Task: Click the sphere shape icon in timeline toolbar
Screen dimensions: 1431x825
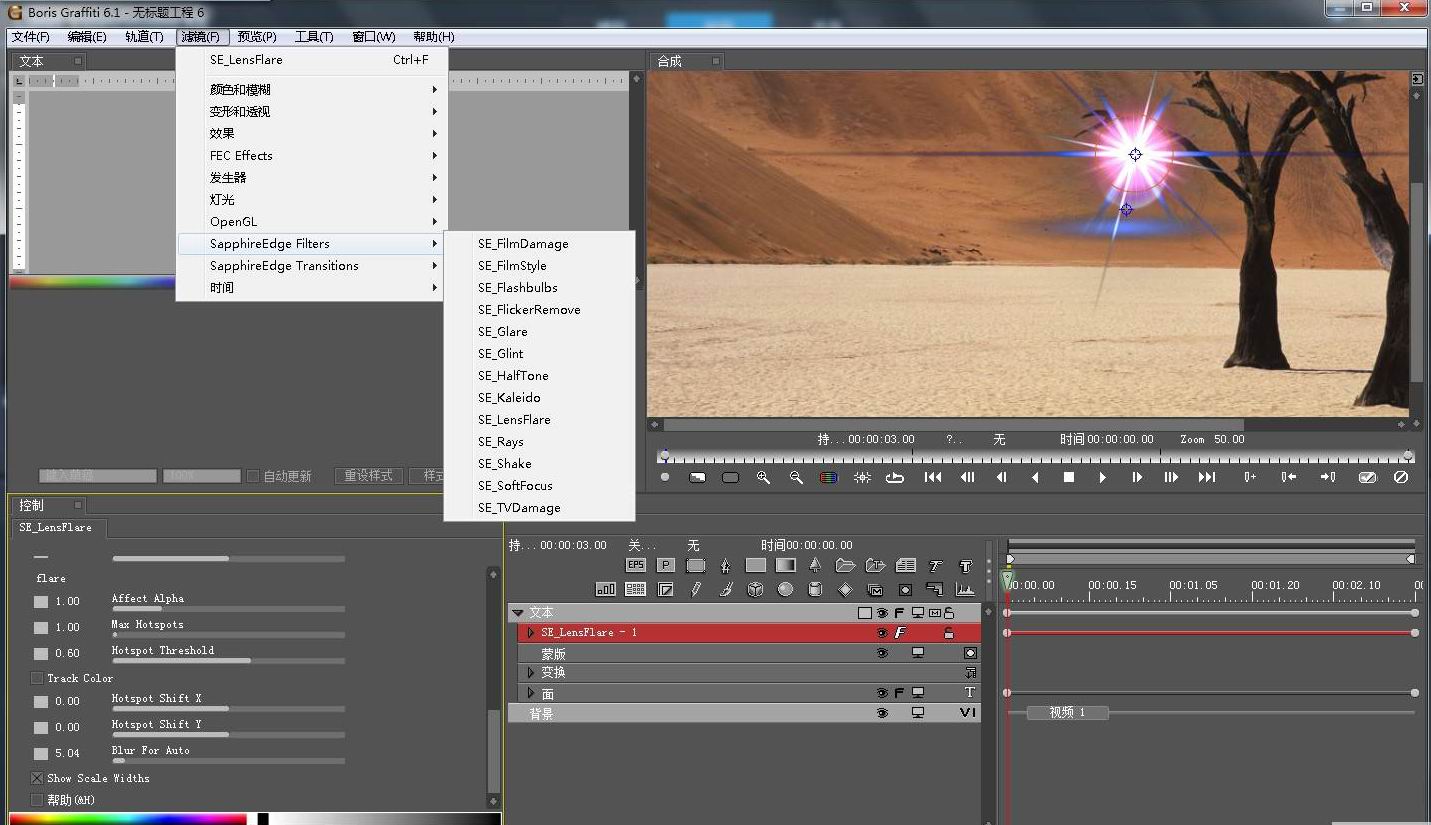Action: pyautogui.click(x=785, y=589)
